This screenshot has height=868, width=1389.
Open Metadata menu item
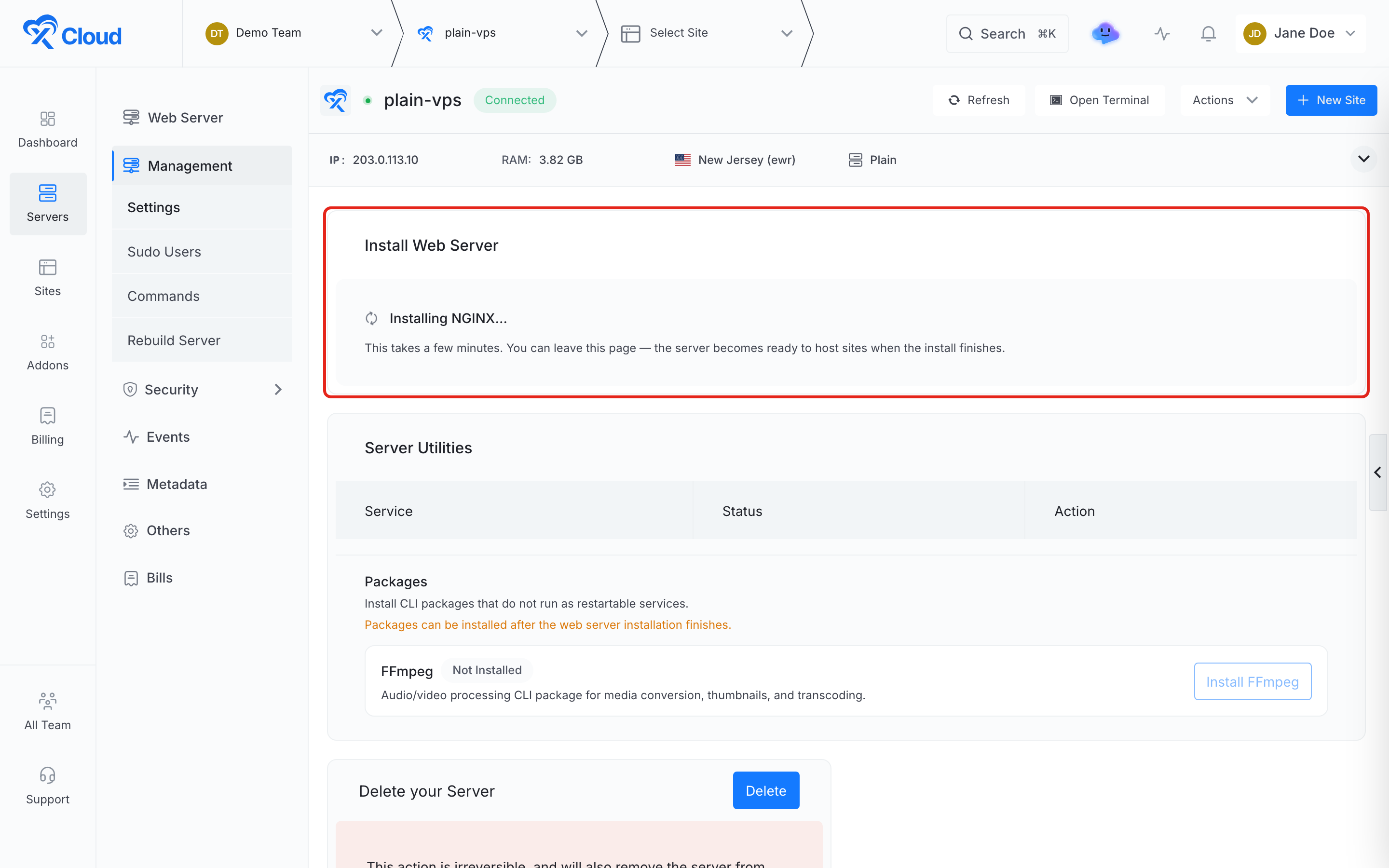click(x=203, y=484)
